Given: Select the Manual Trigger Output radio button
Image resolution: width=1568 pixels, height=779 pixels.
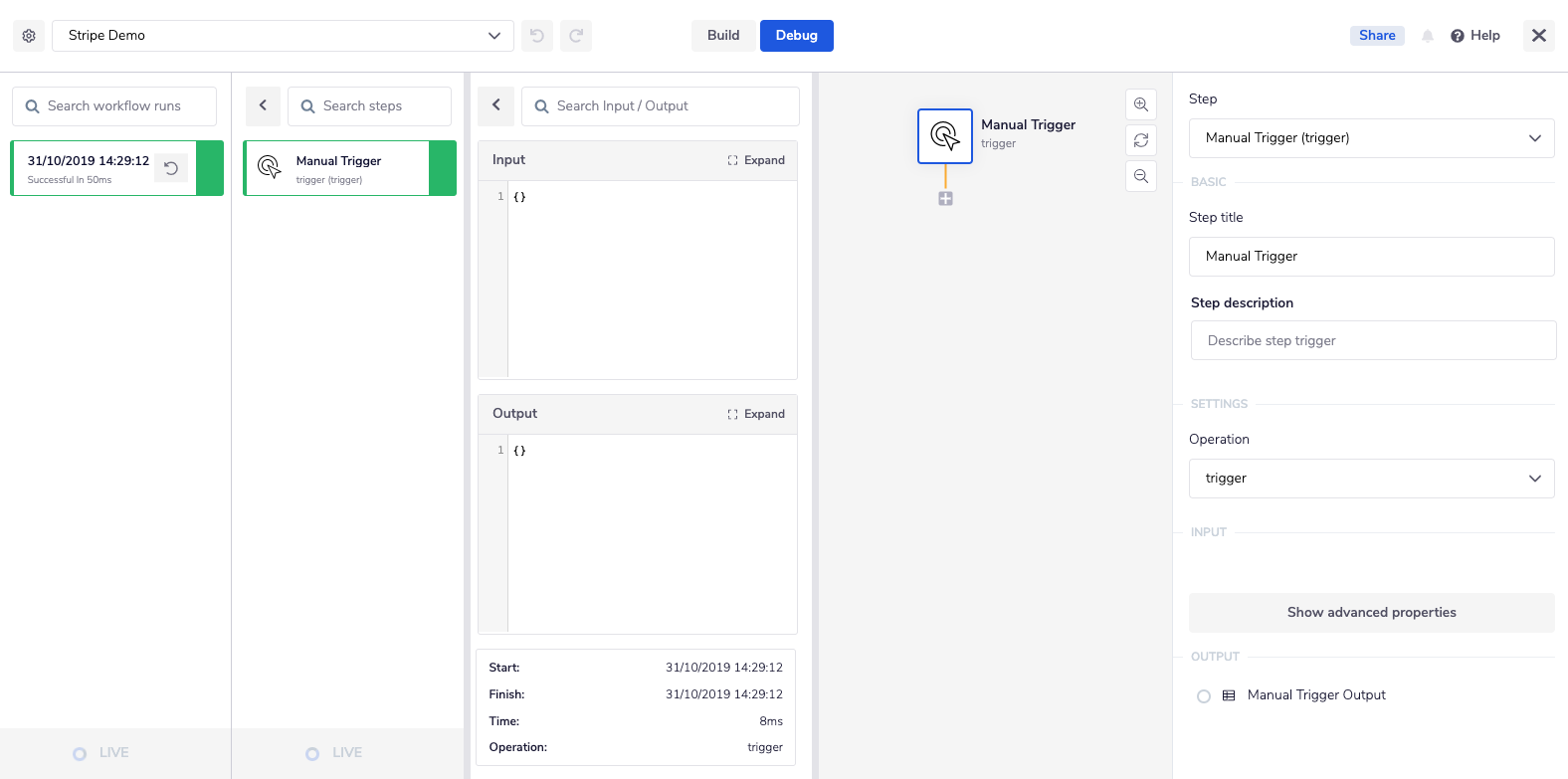Looking at the screenshot, I should pos(1204,696).
